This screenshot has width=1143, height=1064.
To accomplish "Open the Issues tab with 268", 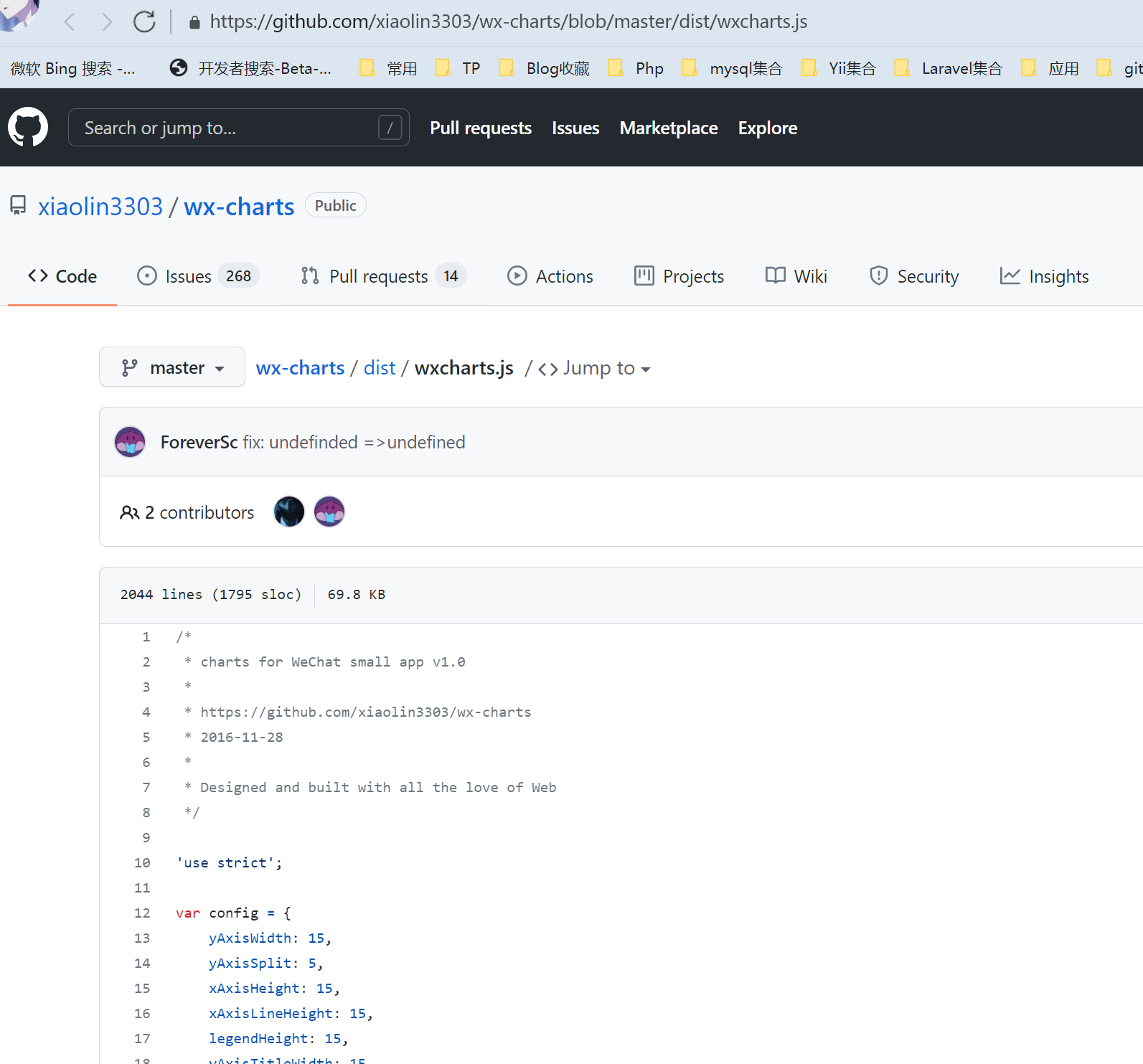I will pyautogui.click(x=197, y=276).
